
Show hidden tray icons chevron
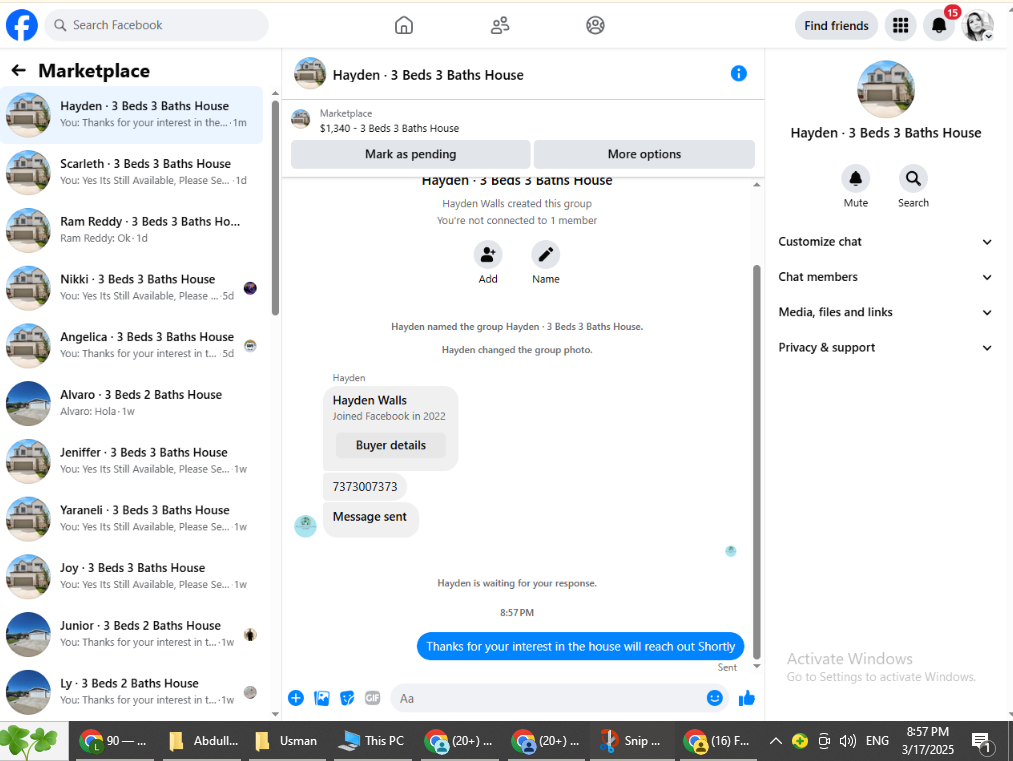[775, 741]
